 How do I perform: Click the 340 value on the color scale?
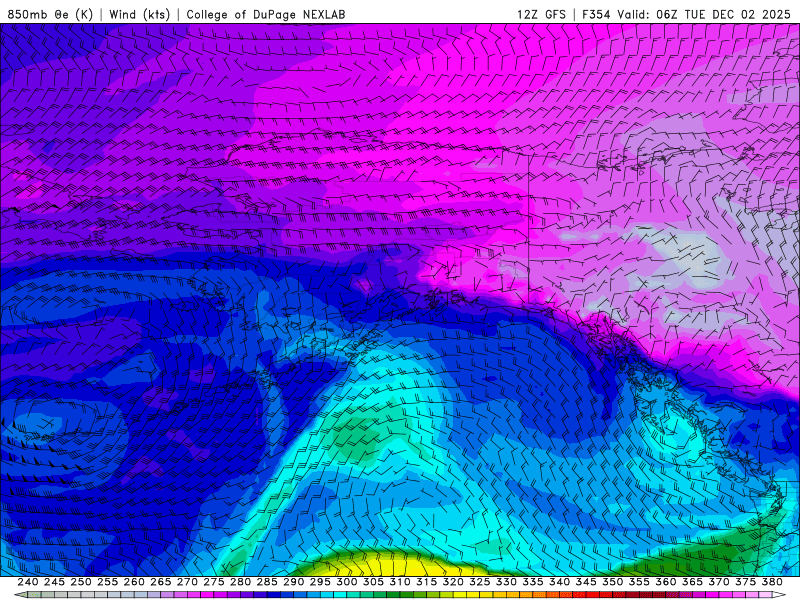[x=559, y=582]
